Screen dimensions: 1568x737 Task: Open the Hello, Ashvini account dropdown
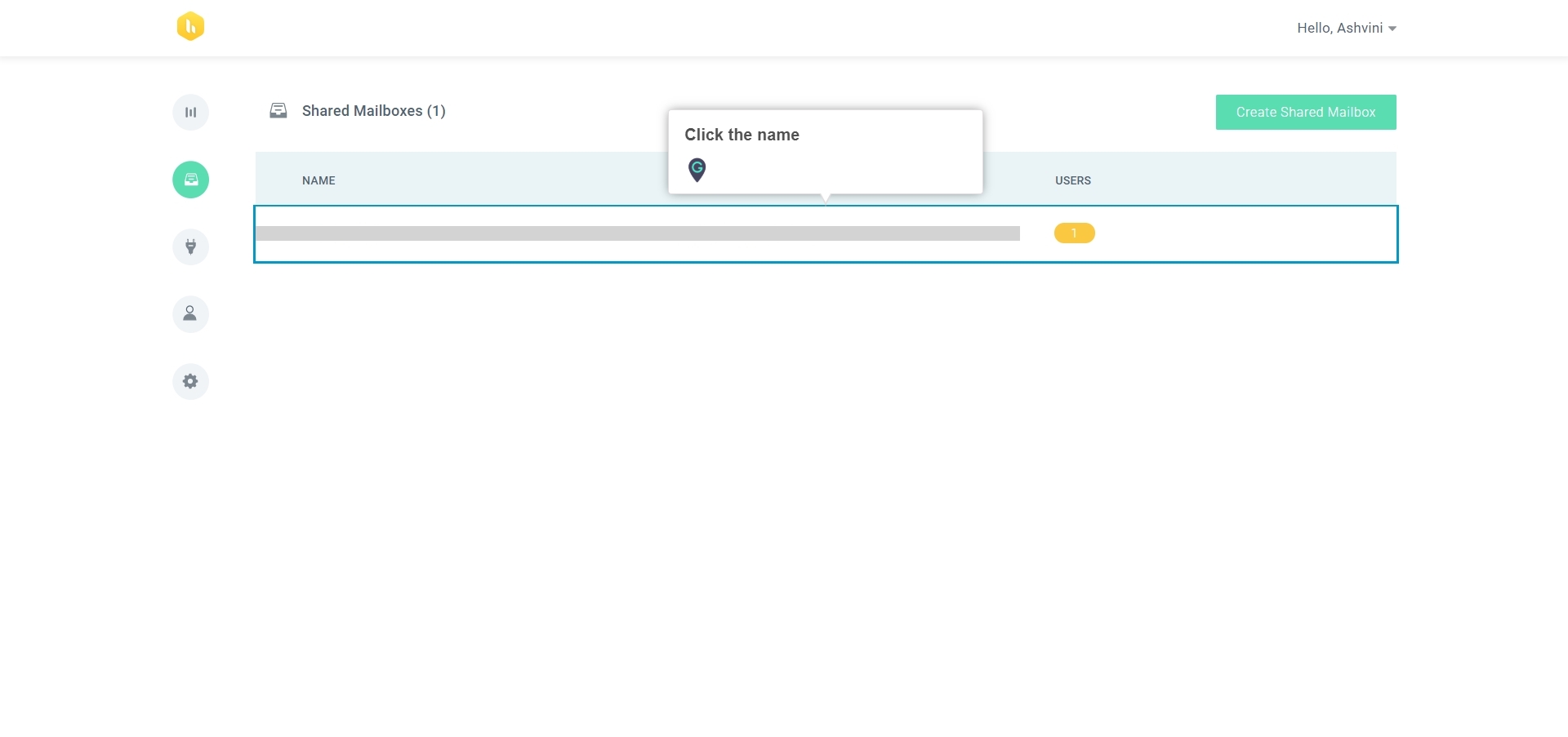[x=1347, y=28]
